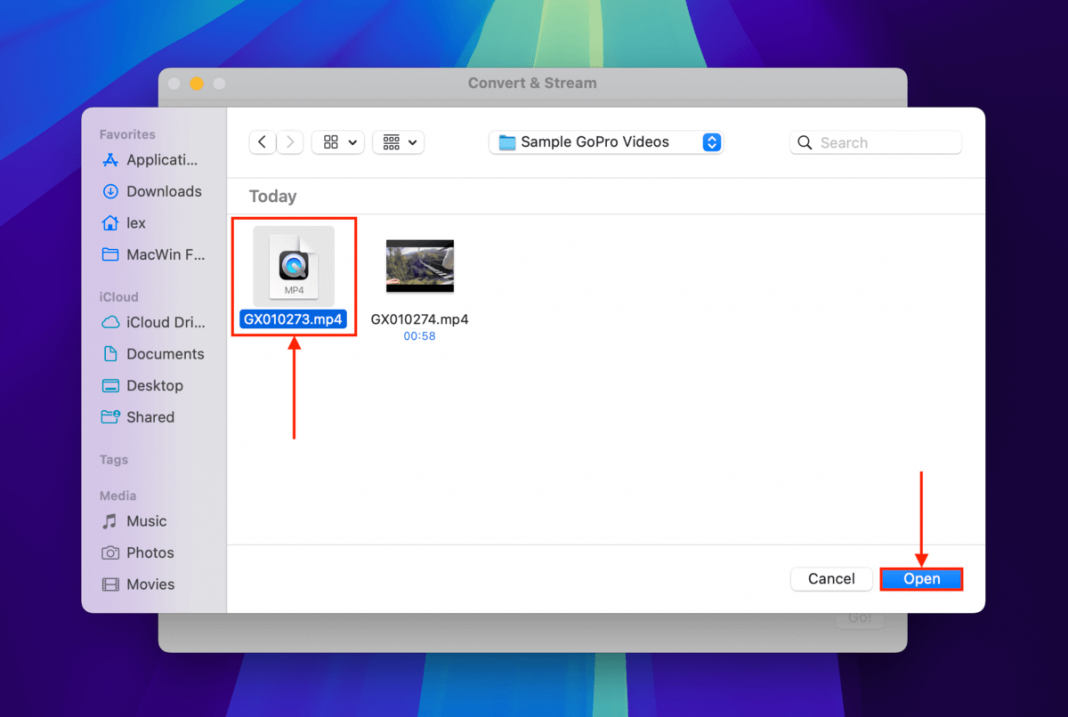Confirm selection with the Open button
This screenshot has height=717, width=1068.
pos(920,578)
